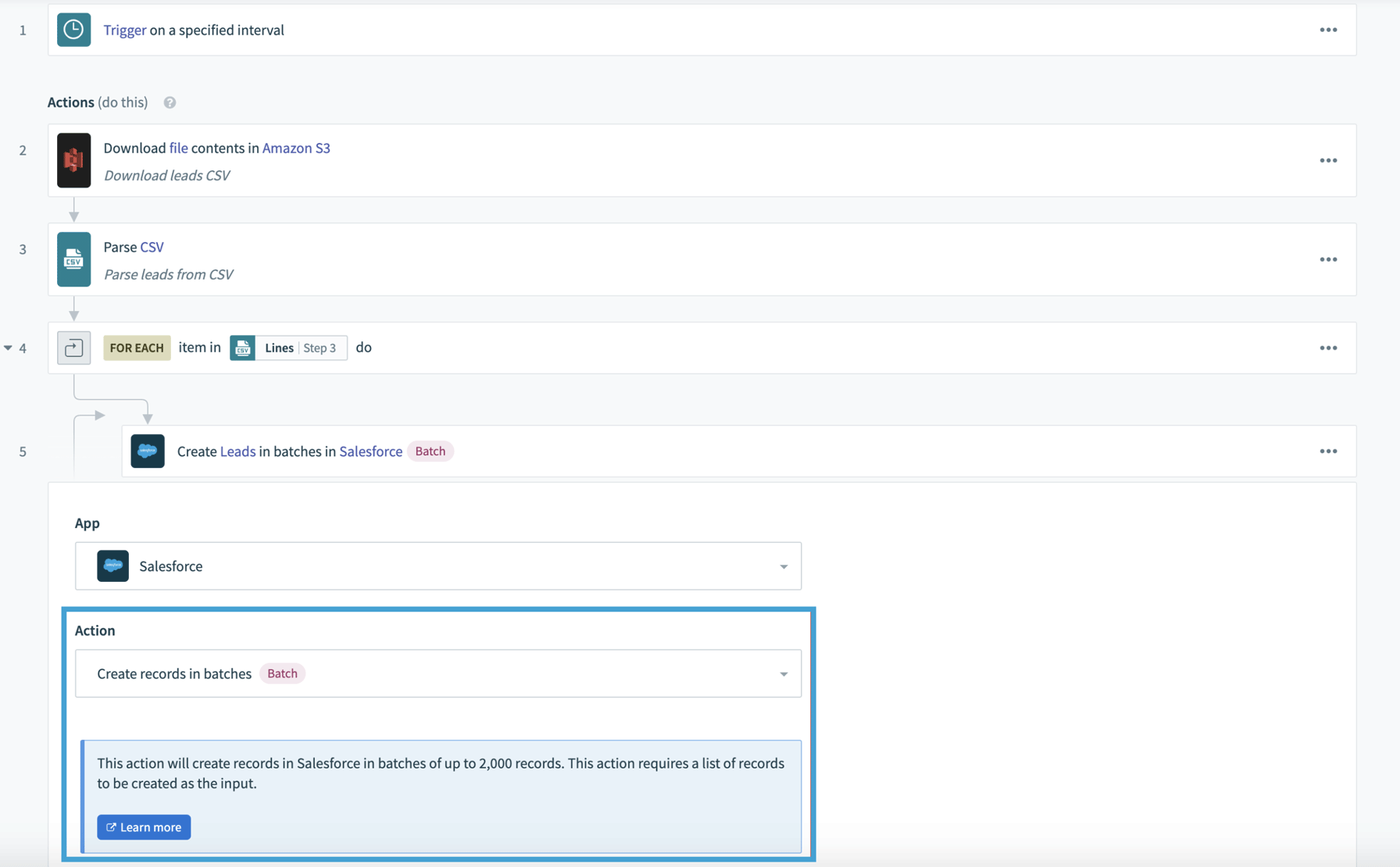The height and width of the screenshot is (867, 1400).
Task: Collapse step 4 using the triangle toggle
Action: [8, 348]
